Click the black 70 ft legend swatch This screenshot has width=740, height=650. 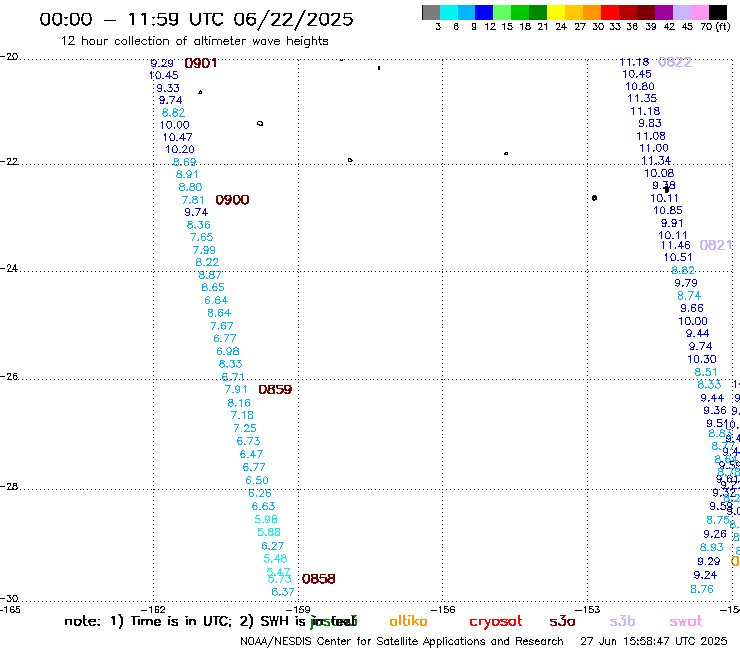[718, 12]
